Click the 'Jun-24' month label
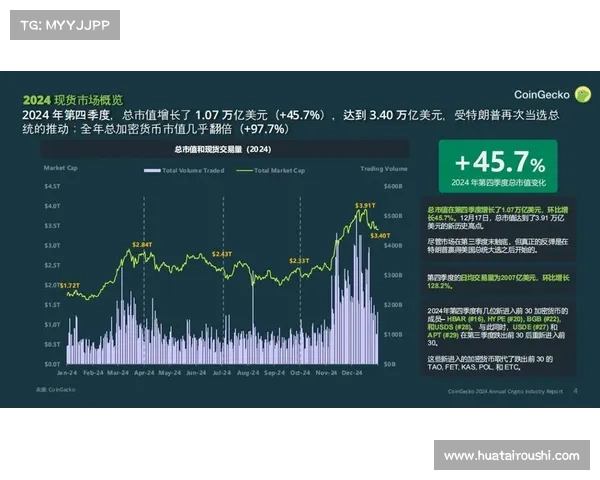Screen dimensions: 600x480 pyautogui.click(x=196, y=372)
